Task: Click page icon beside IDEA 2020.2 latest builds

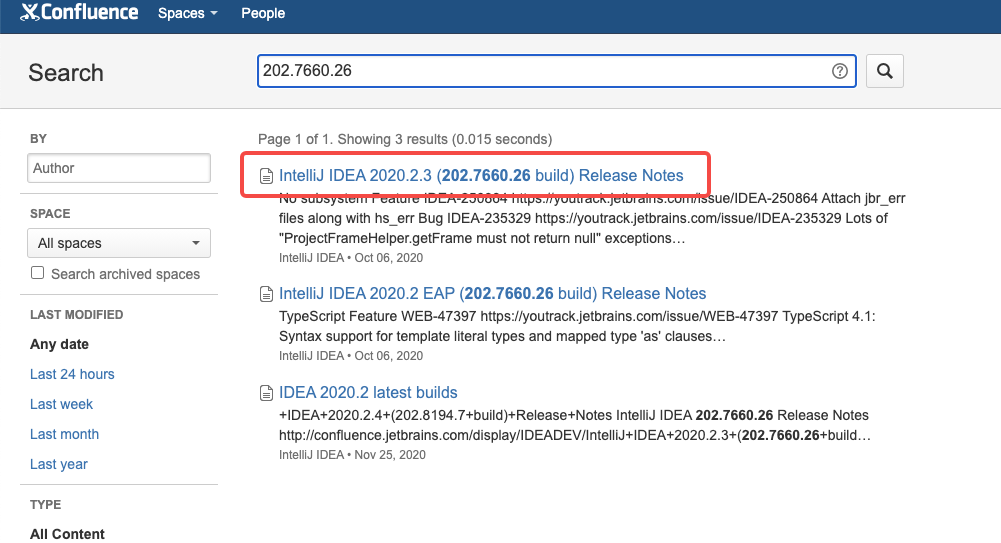Action: (266, 393)
